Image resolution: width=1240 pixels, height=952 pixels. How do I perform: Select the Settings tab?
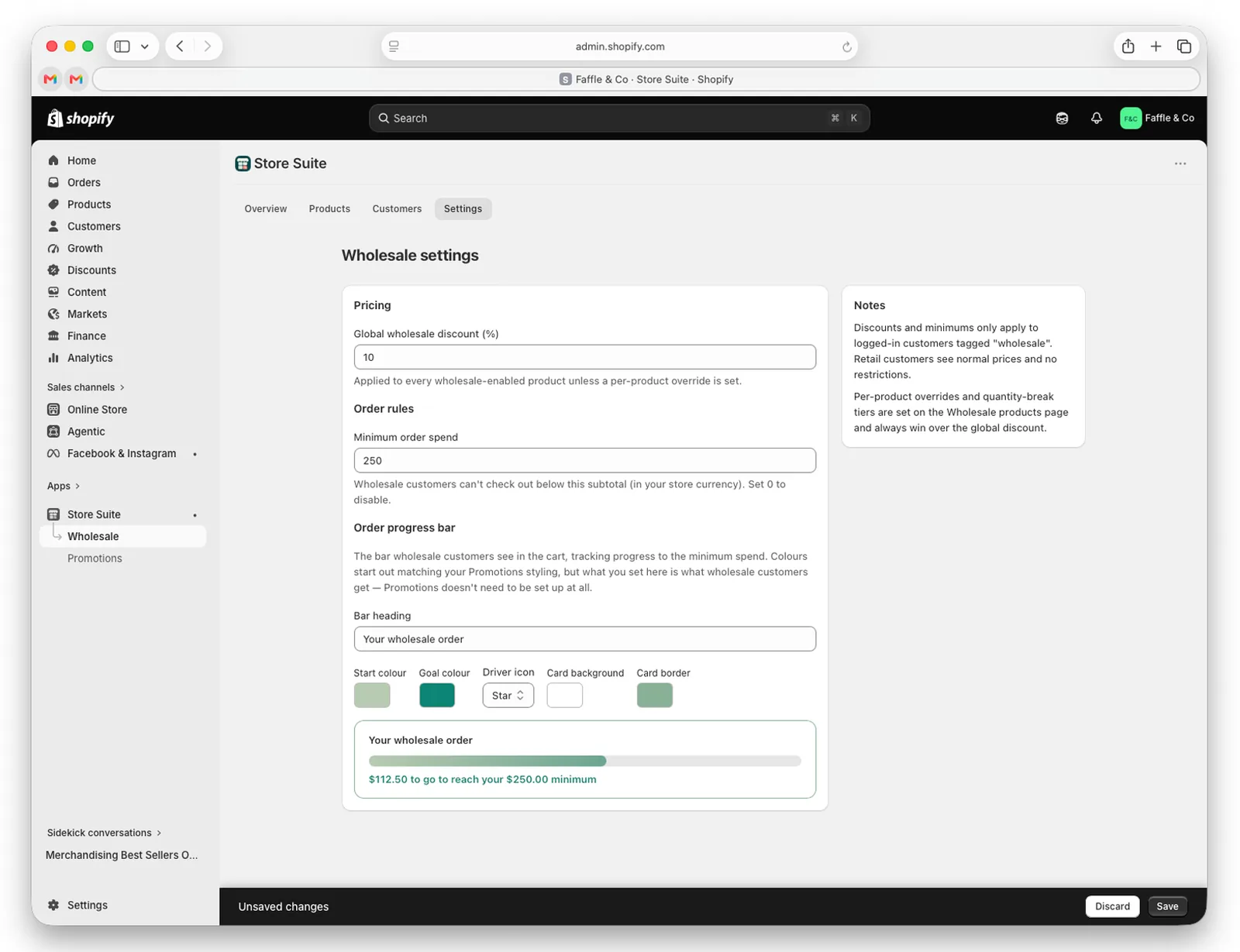[x=463, y=208]
